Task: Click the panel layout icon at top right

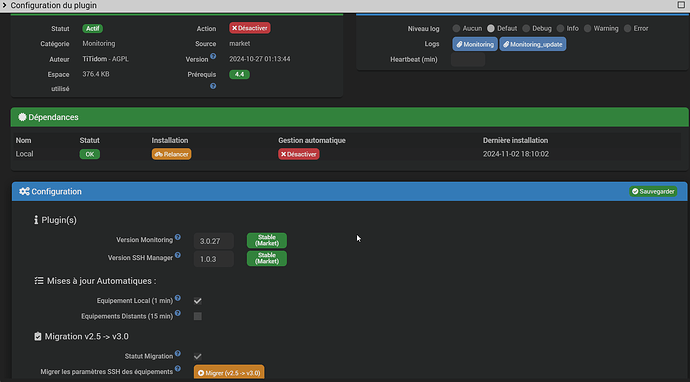Action: (681, 5)
